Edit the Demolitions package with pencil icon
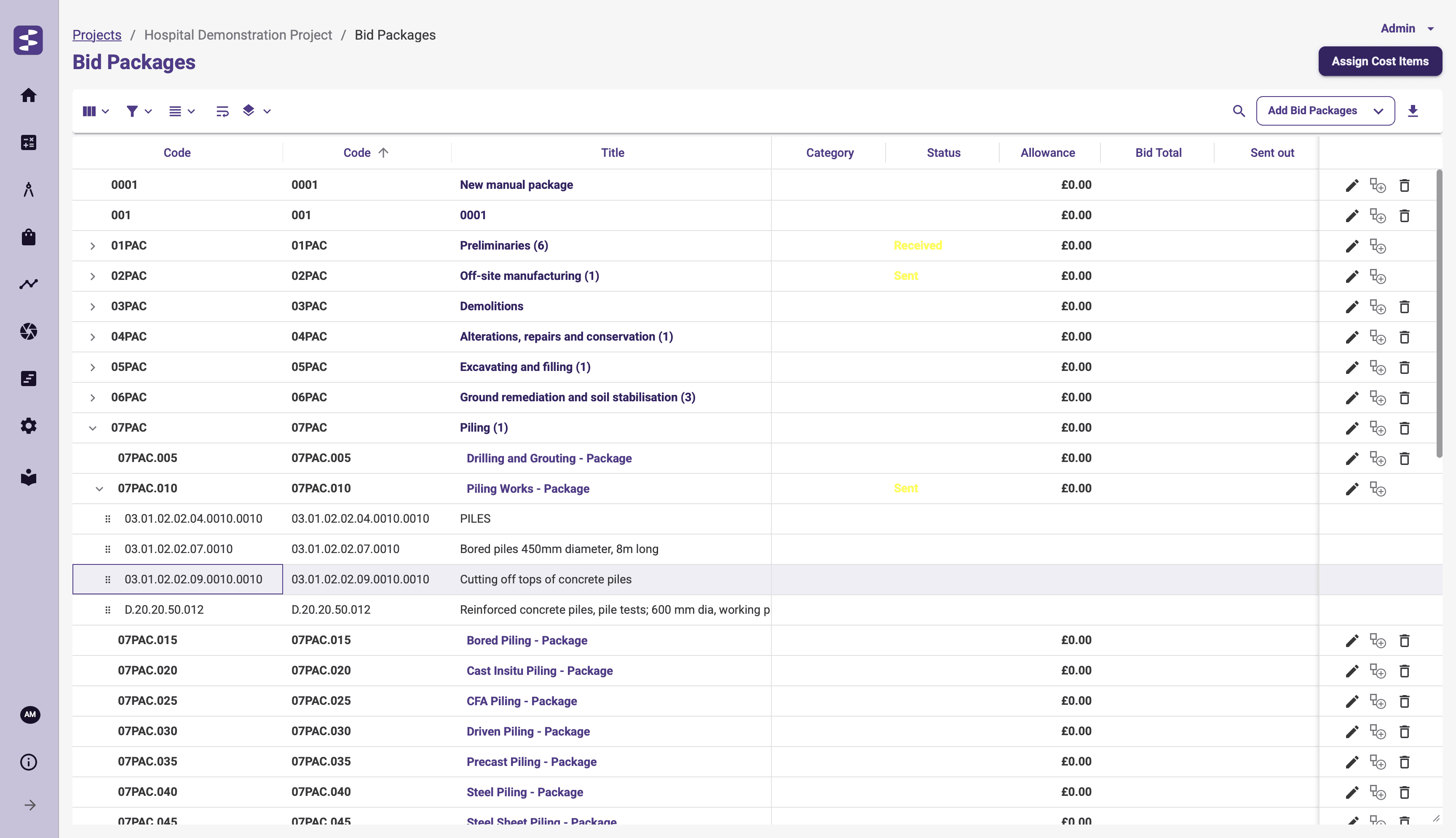Viewport: 1456px width, 838px height. (1352, 307)
